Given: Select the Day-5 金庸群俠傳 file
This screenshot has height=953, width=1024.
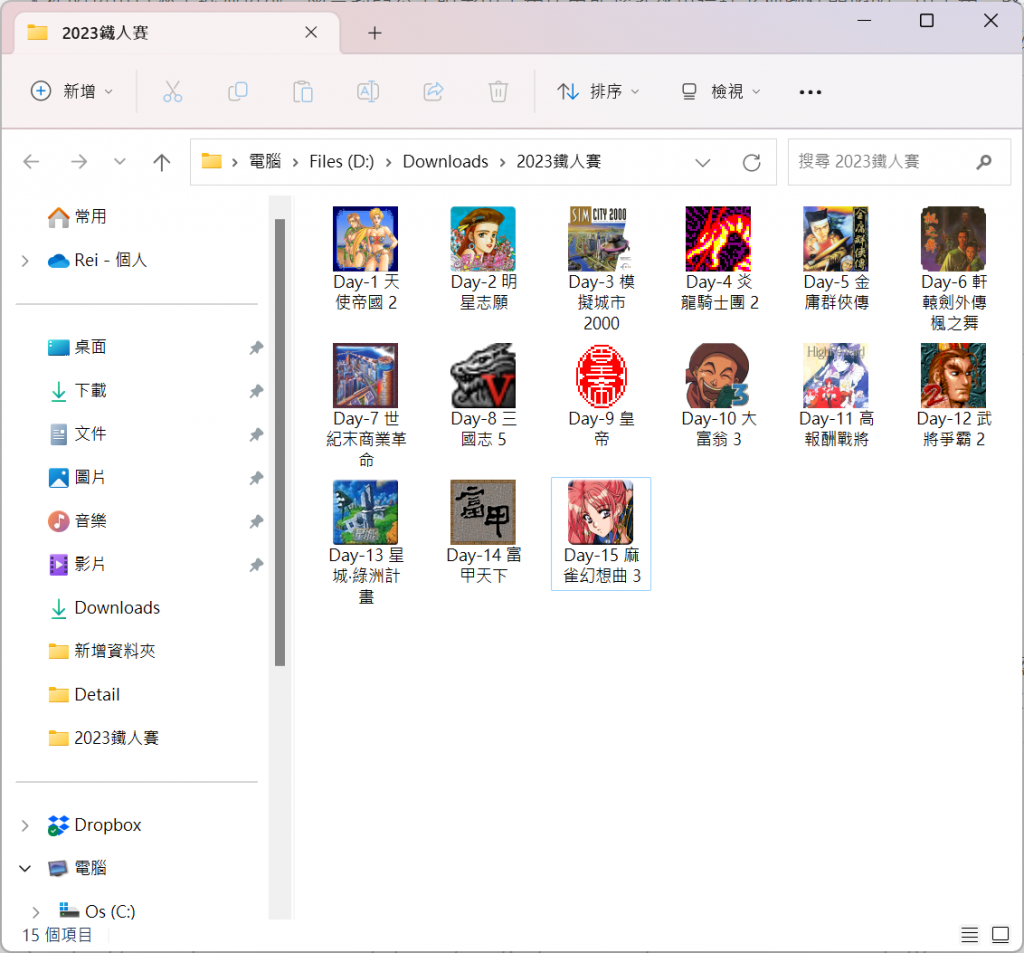Looking at the screenshot, I should (836, 259).
